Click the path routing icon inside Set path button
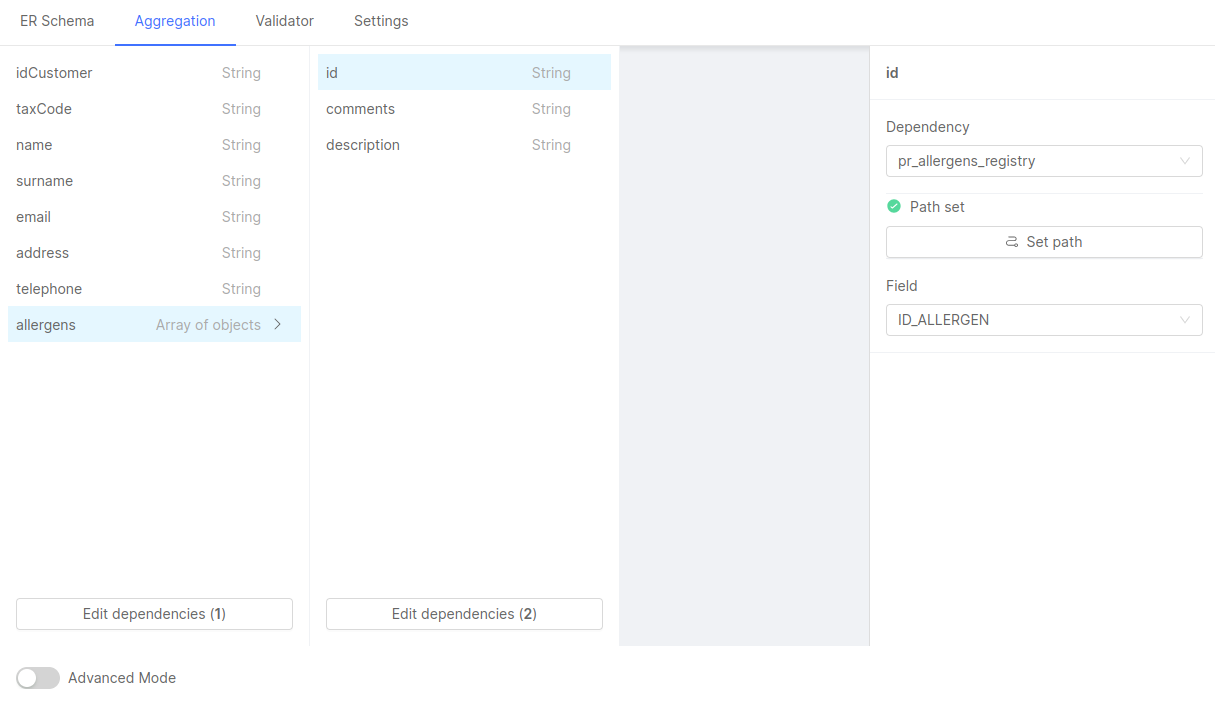This screenshot has width=1215, height=709. point(1013,242)
